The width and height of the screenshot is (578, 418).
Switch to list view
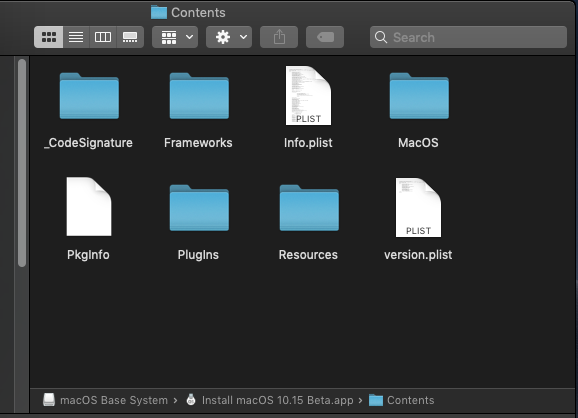tap(76, 37)
